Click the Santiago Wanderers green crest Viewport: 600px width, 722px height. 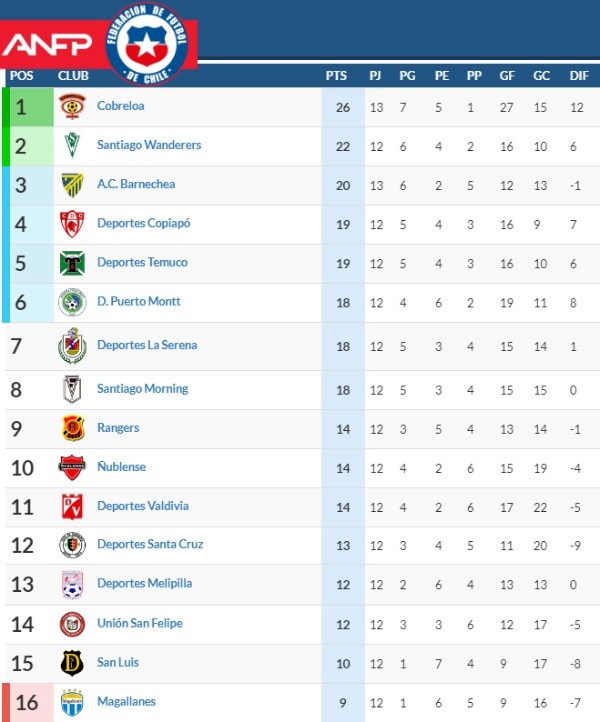(x=72, y=145)
